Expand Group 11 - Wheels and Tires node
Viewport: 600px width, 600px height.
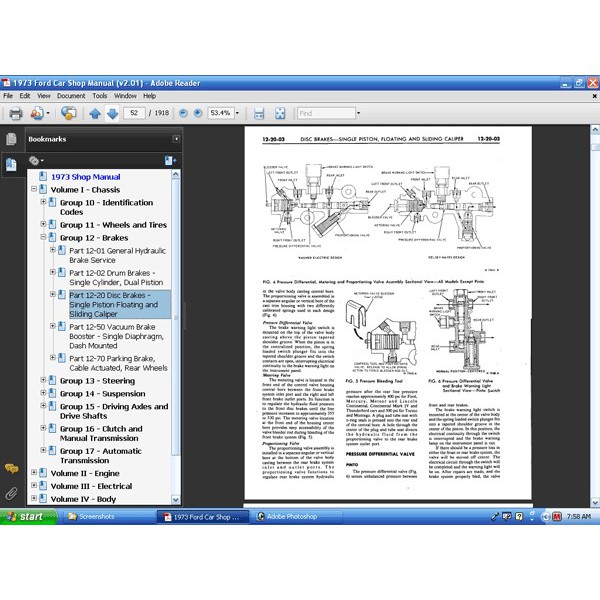43,224
